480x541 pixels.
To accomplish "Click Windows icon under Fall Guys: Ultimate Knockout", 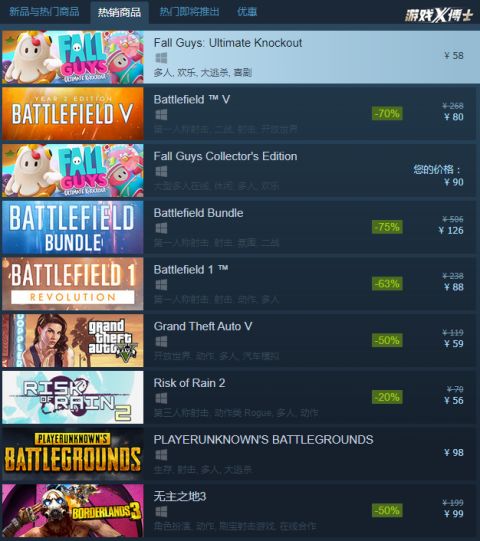I will (x=161, y=58).
